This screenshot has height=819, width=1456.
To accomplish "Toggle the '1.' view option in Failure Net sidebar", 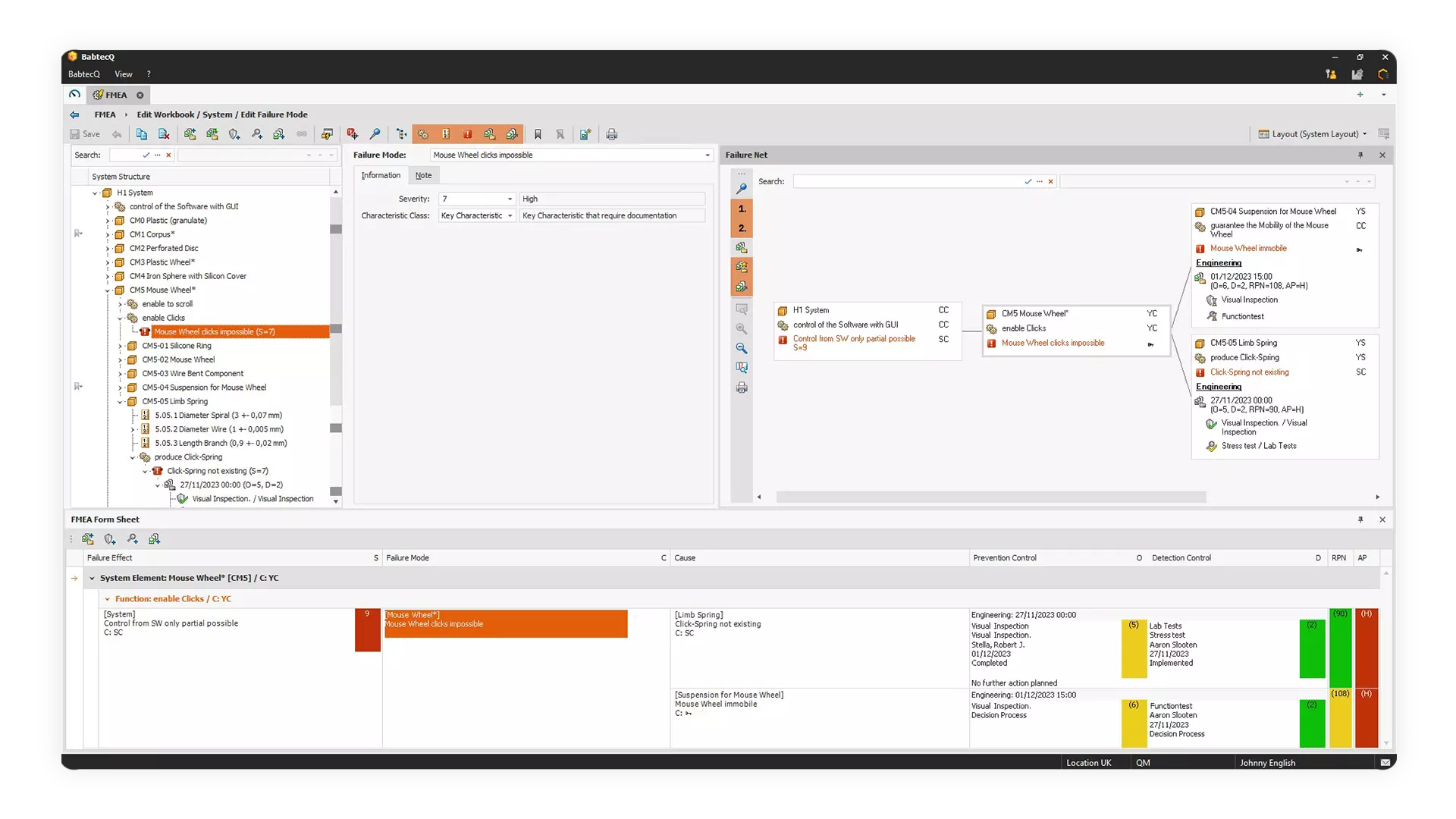I will click(742, 210).
